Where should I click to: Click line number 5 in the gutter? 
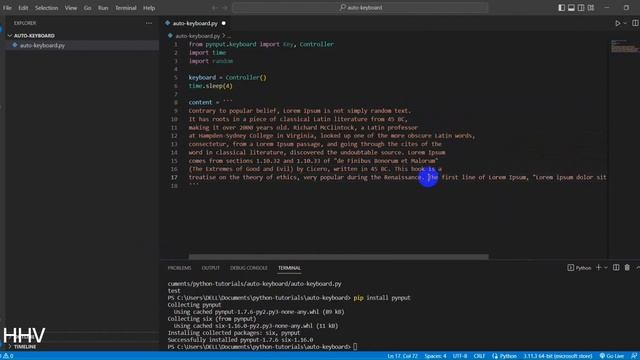click(x=176, y=78)
